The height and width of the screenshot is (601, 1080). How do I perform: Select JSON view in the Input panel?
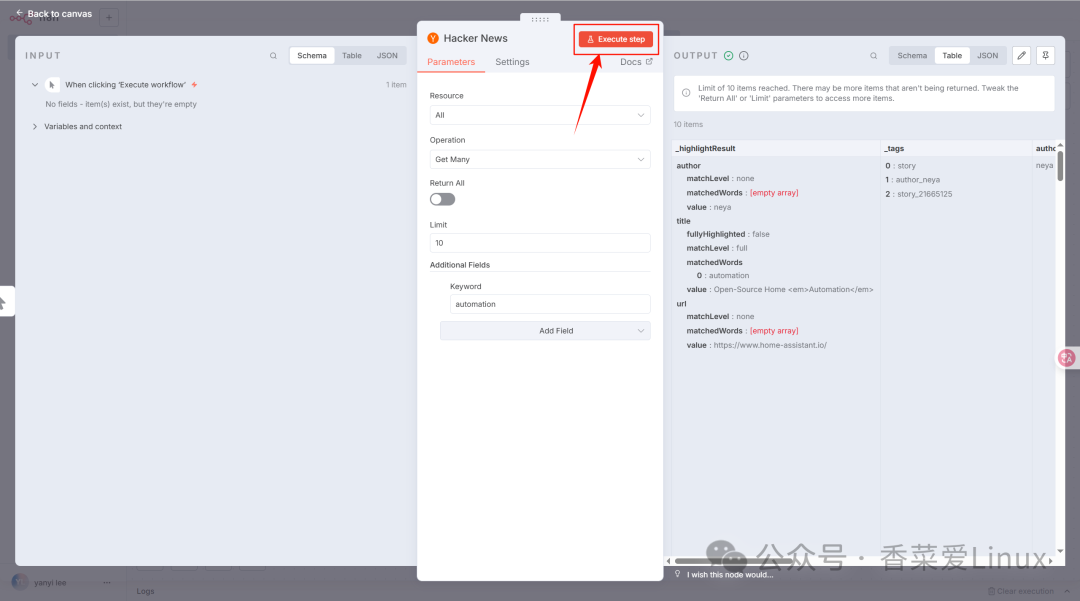pyautogui.click(x=387, y=56)
